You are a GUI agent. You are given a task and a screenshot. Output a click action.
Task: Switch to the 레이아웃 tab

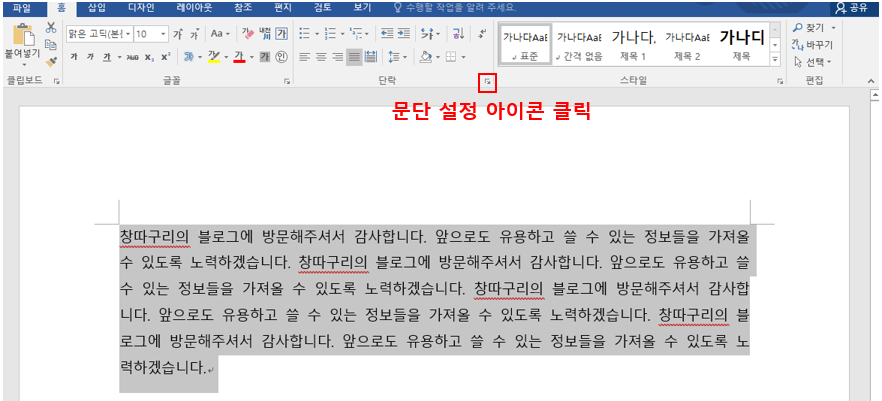click(x=194, y=8)
